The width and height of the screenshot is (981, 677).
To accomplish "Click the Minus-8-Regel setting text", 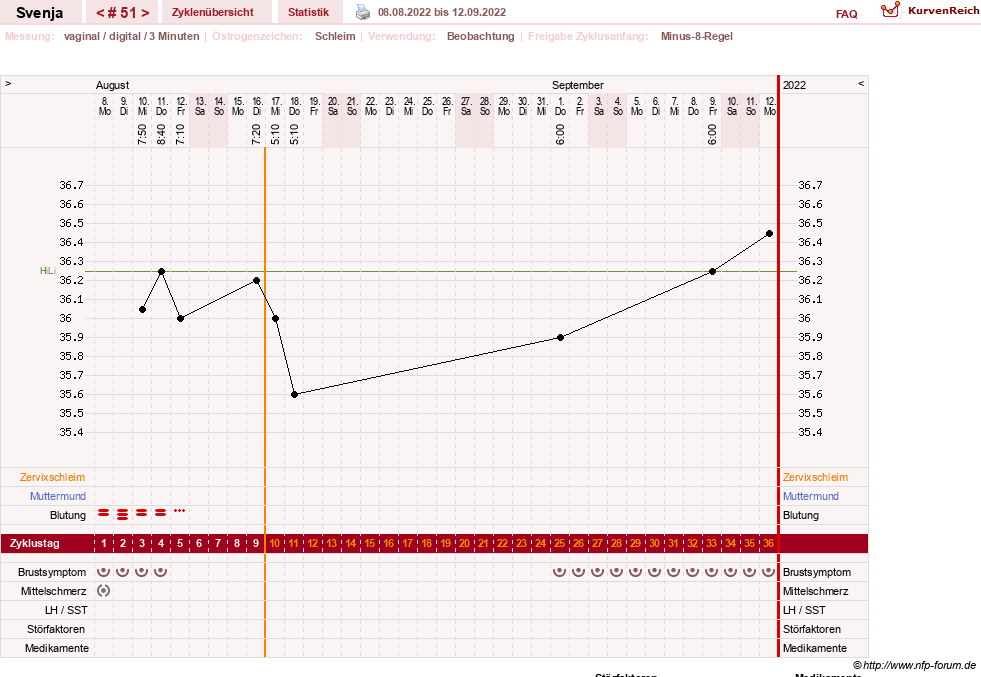I will 696,36.
